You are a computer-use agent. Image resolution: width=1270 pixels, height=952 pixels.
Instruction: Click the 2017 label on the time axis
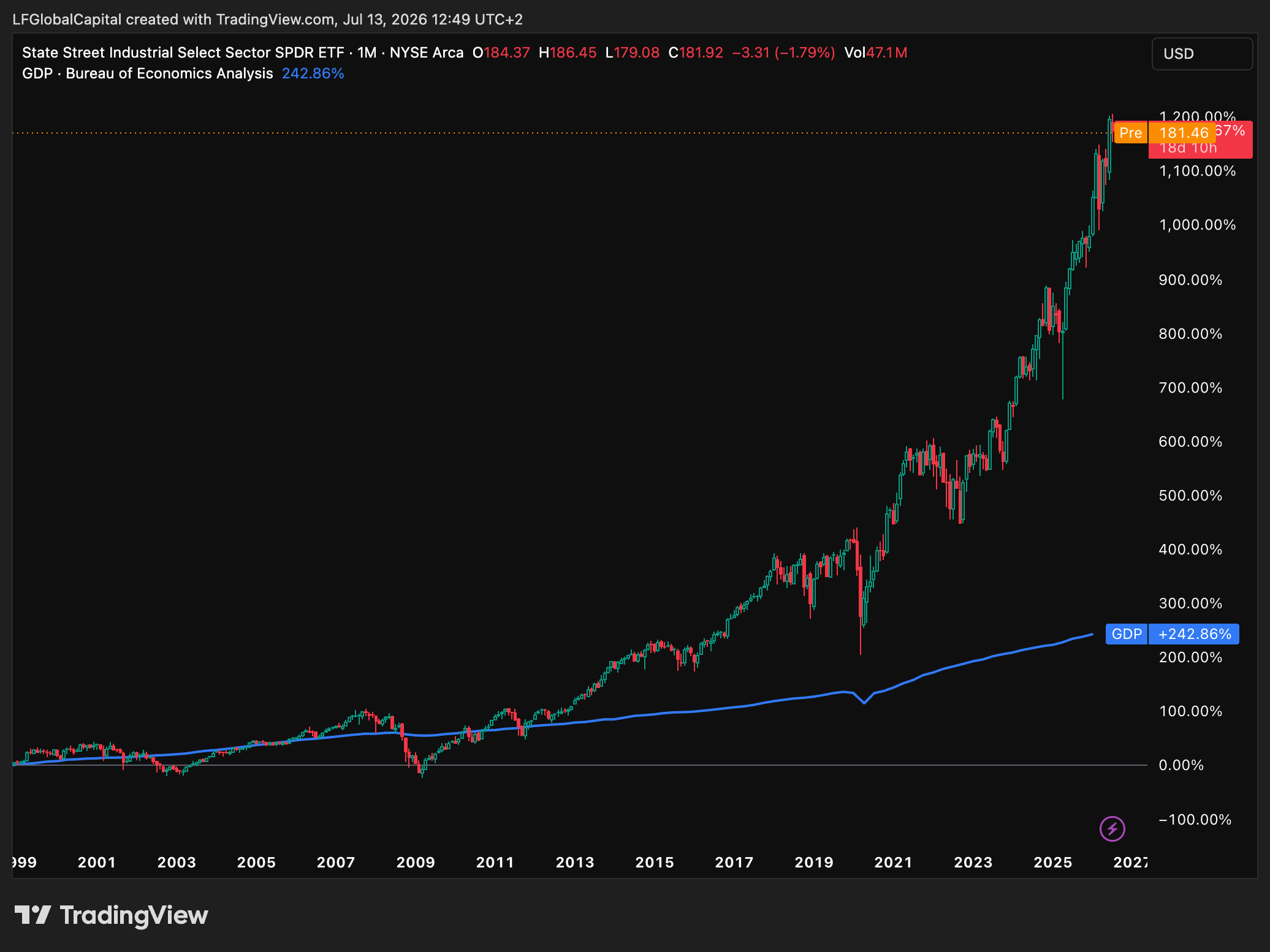click(734, 863)
